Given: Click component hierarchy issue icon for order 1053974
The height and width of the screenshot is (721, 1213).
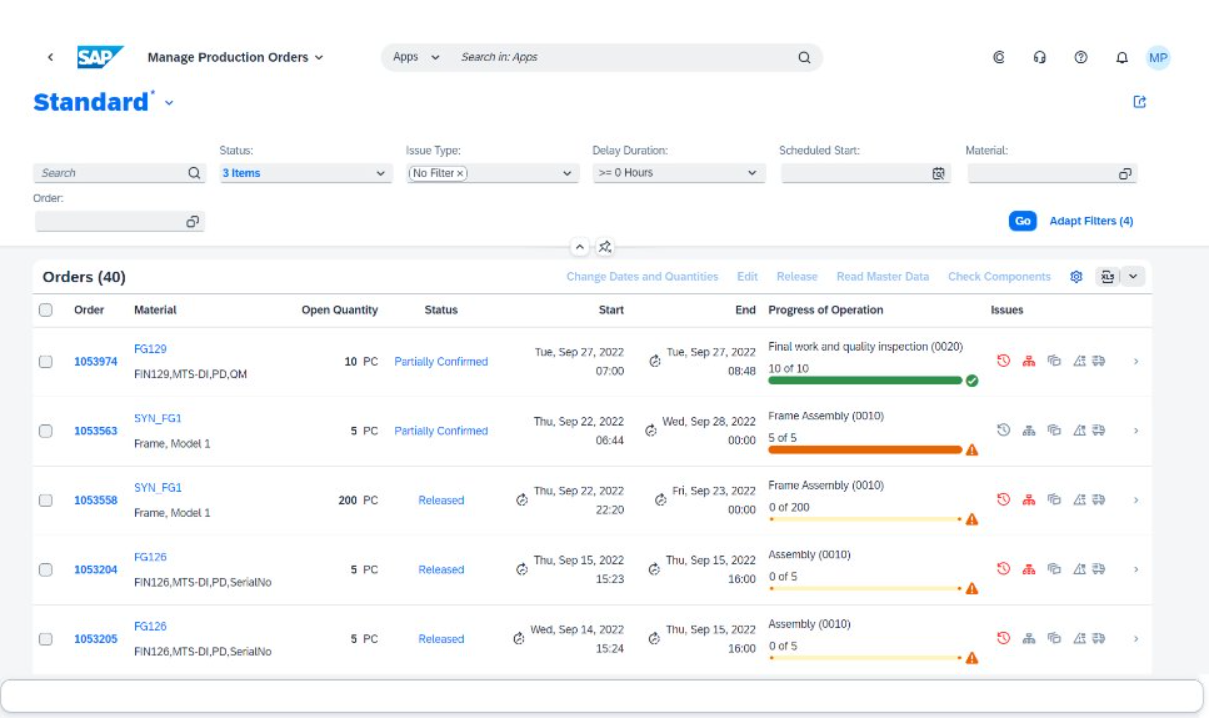Looking at the screenshot, I should click(1028, 361).
